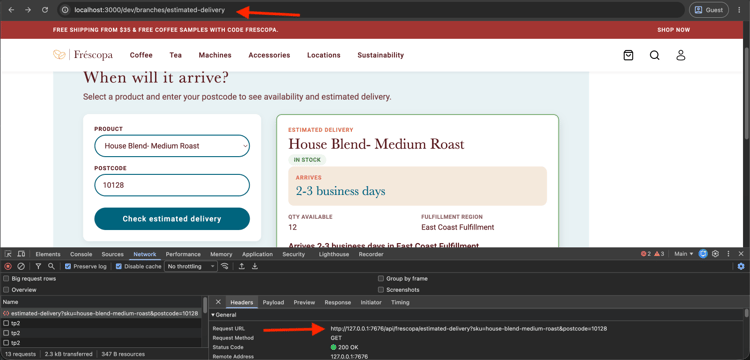Screen dimensions: 750x360
Task: Open the Machines navigation menu
Action: pos(215,55)
